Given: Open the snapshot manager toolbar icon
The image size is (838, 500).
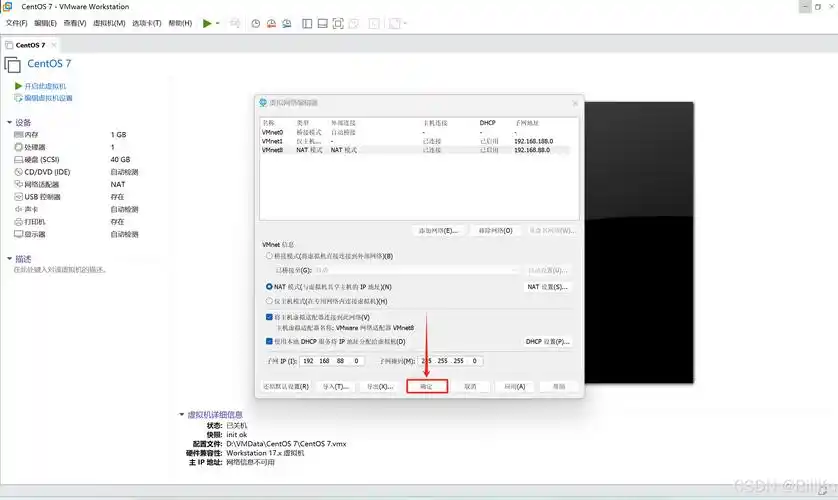Looking at the screenshot, I should click(288, 23).
